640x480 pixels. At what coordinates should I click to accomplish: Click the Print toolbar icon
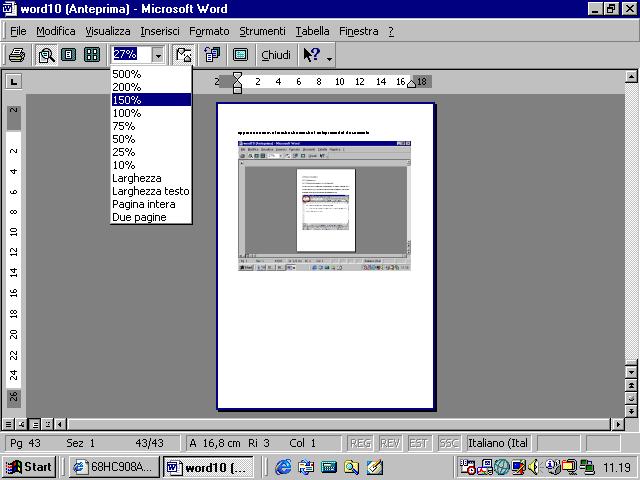point(17,55)
